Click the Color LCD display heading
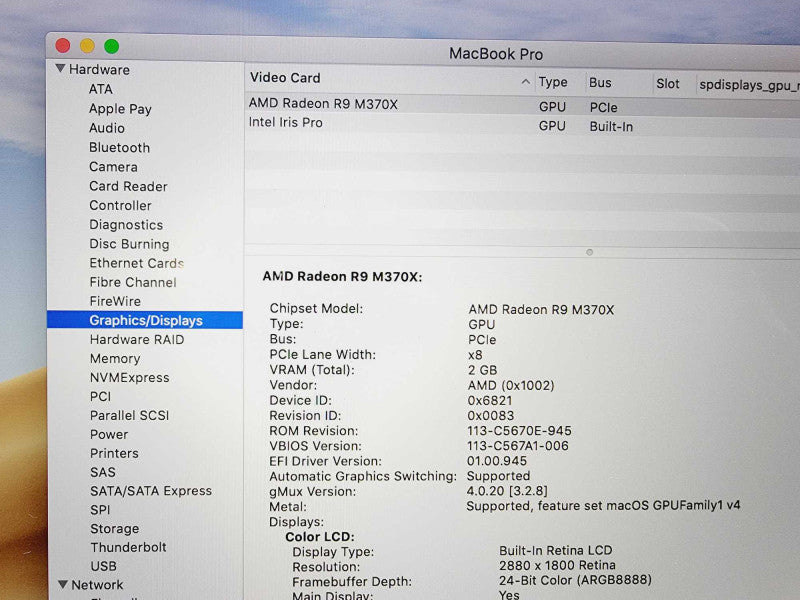Screen dimensions: 800x600 pos(319,537)
